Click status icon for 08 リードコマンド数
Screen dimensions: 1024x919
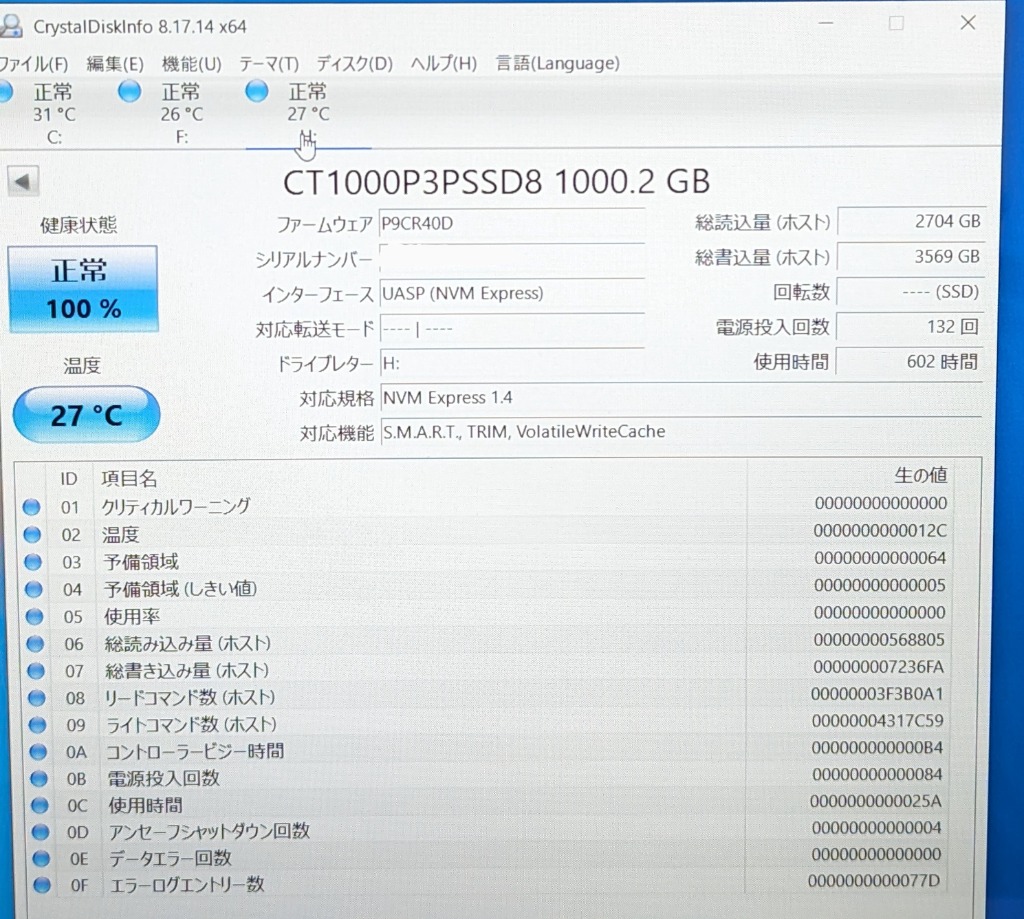point(37,698)
